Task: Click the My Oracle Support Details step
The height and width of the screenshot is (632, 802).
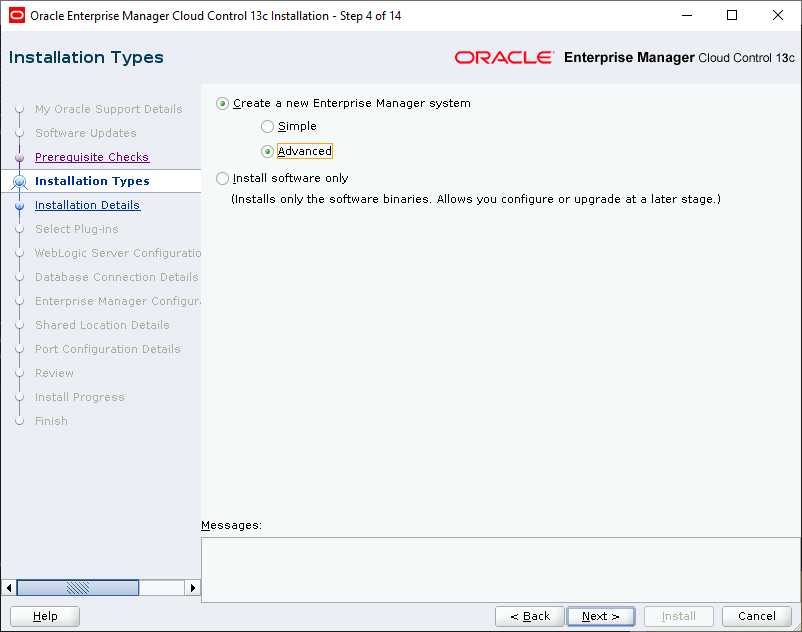Action: click(x=108, y=109)
